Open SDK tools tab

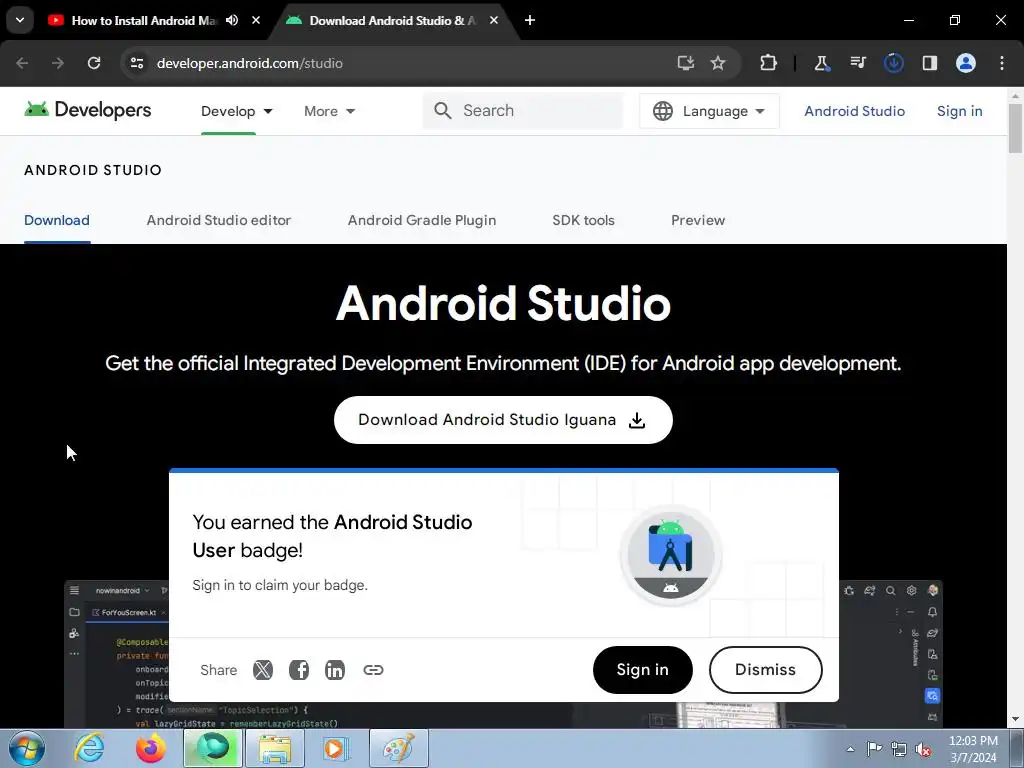tap(583, 220)
